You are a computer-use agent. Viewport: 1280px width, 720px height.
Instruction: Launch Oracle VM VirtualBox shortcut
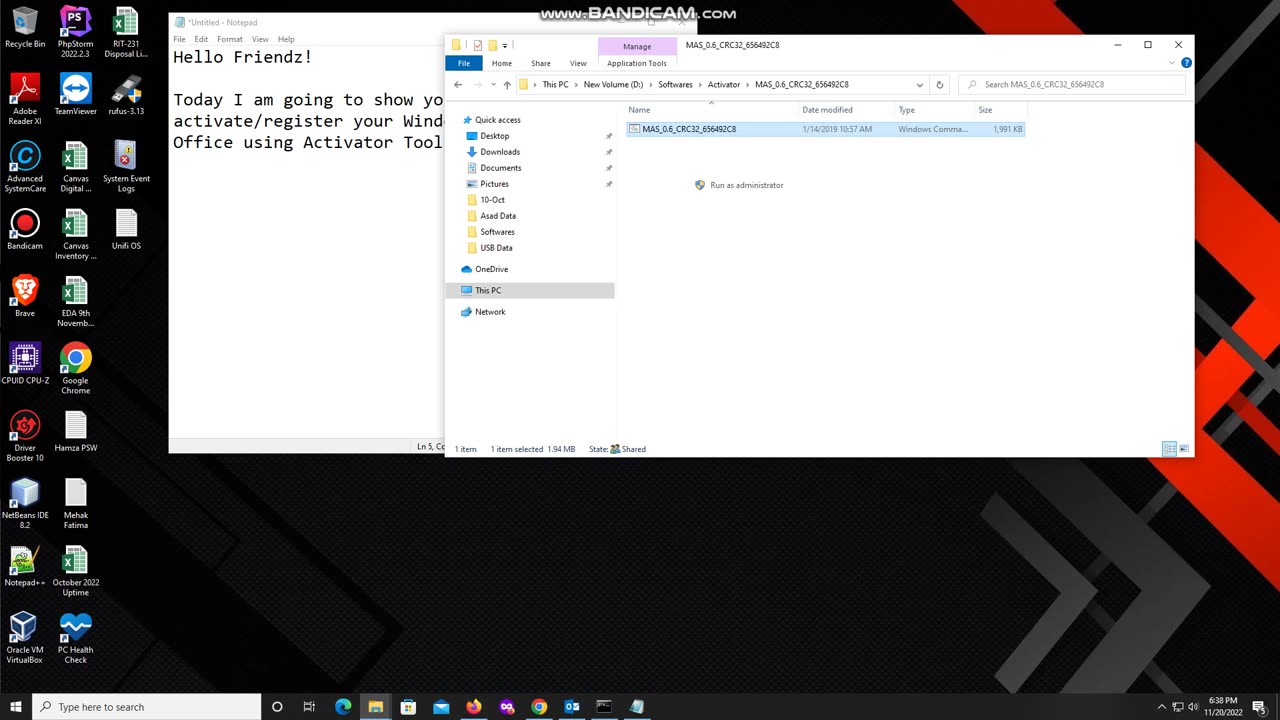click(25, 638)
